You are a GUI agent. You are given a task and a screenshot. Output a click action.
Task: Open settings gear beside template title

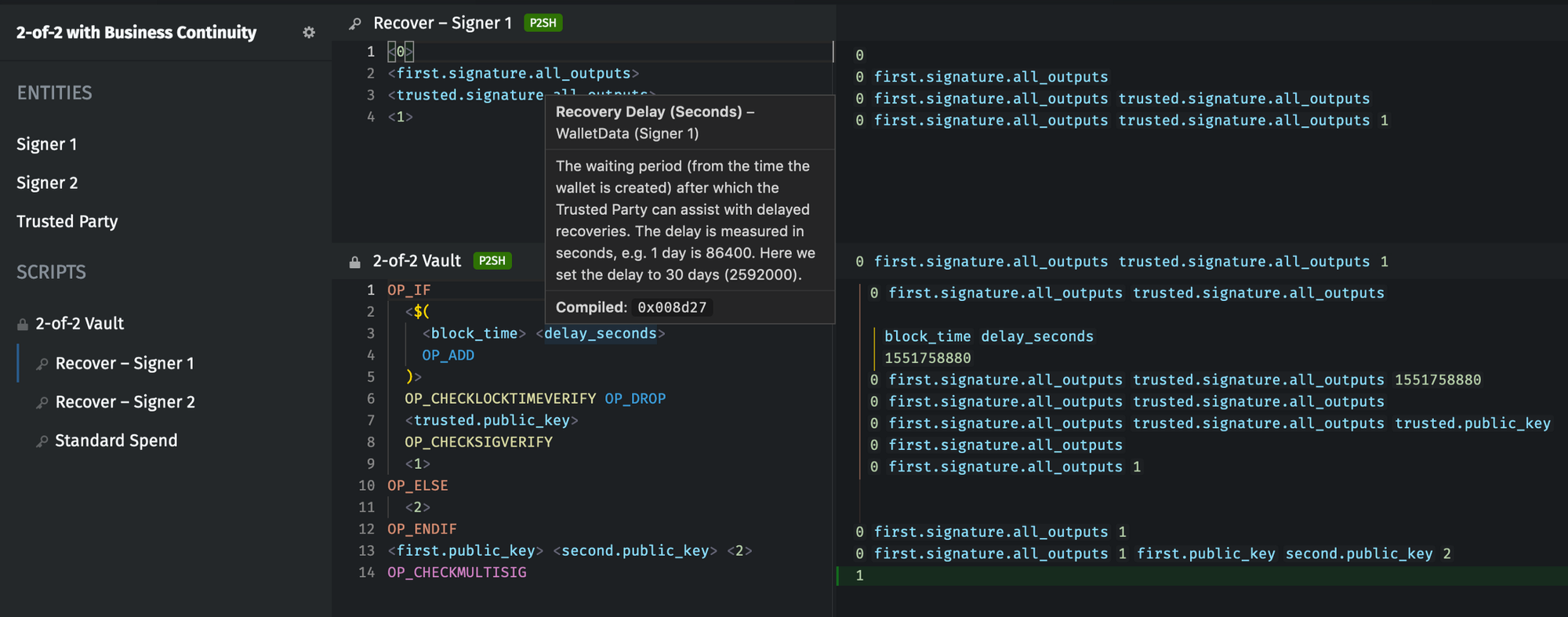click(x=309, y=32)
